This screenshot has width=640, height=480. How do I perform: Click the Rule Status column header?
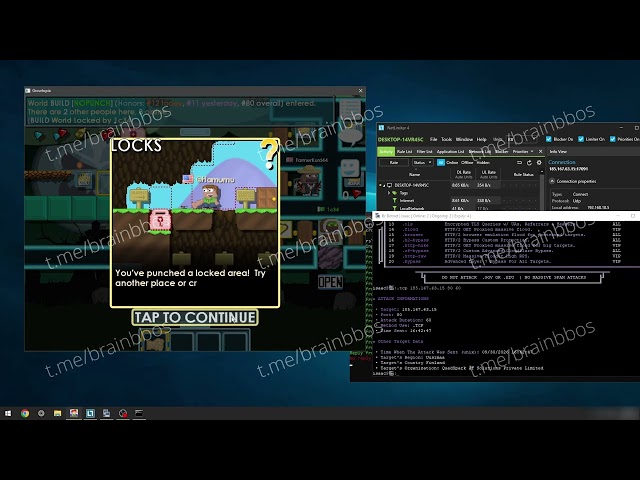[523, 174]
